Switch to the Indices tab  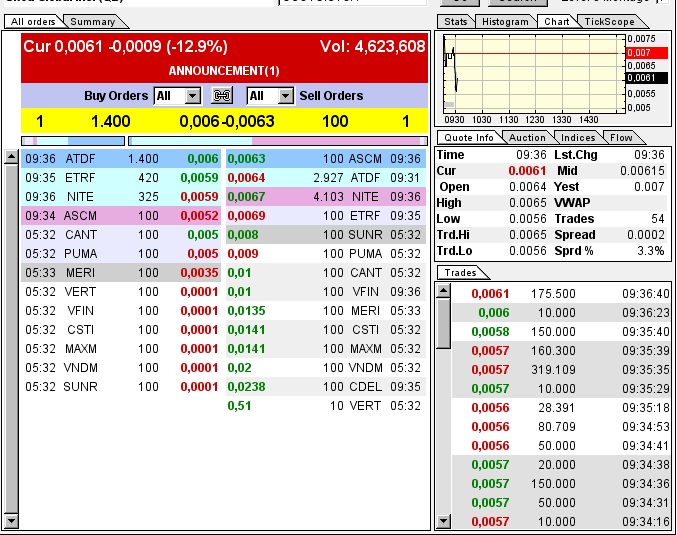[x=578, y=137]
